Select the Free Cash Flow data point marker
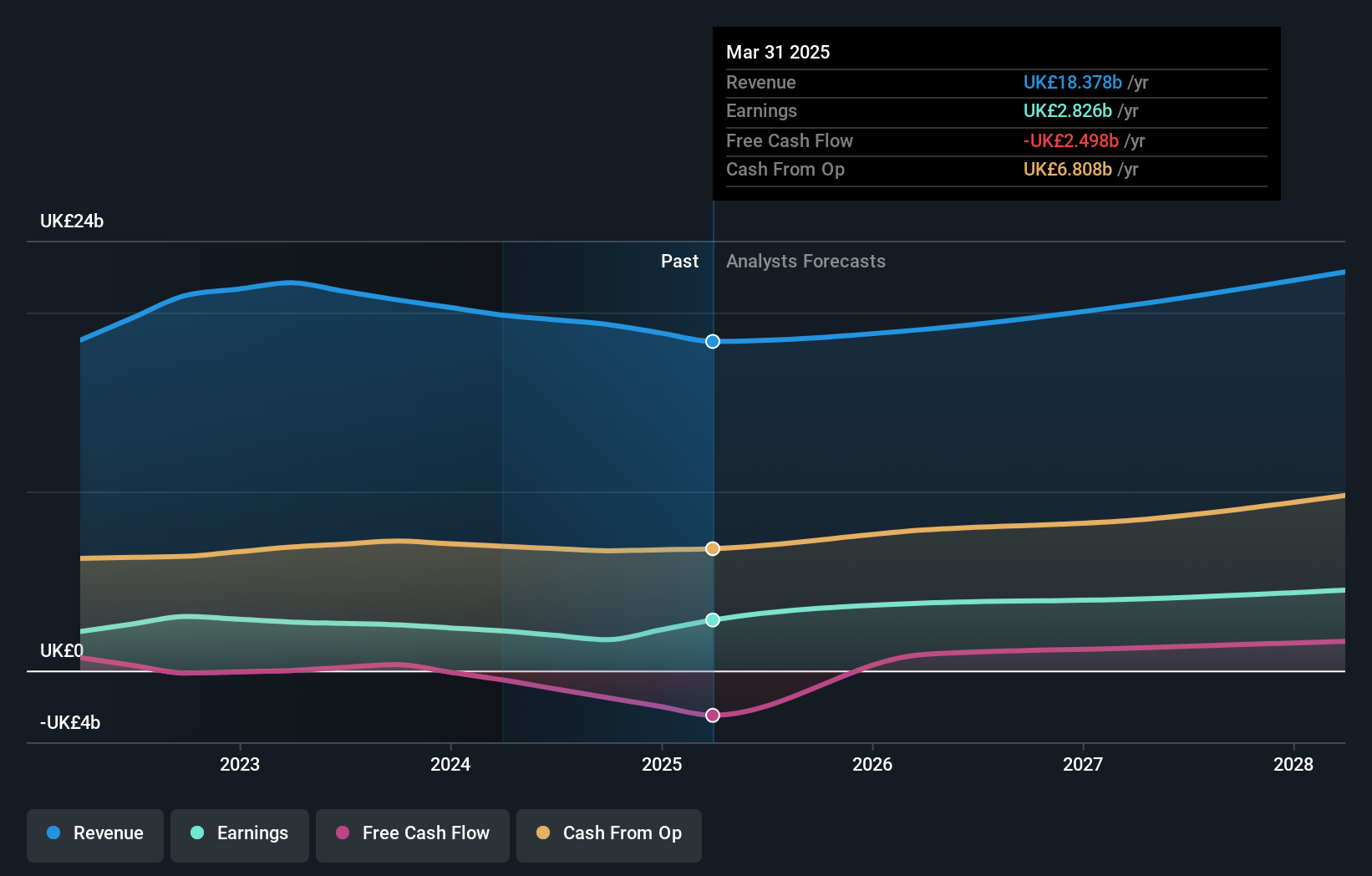 click(713, 715)
